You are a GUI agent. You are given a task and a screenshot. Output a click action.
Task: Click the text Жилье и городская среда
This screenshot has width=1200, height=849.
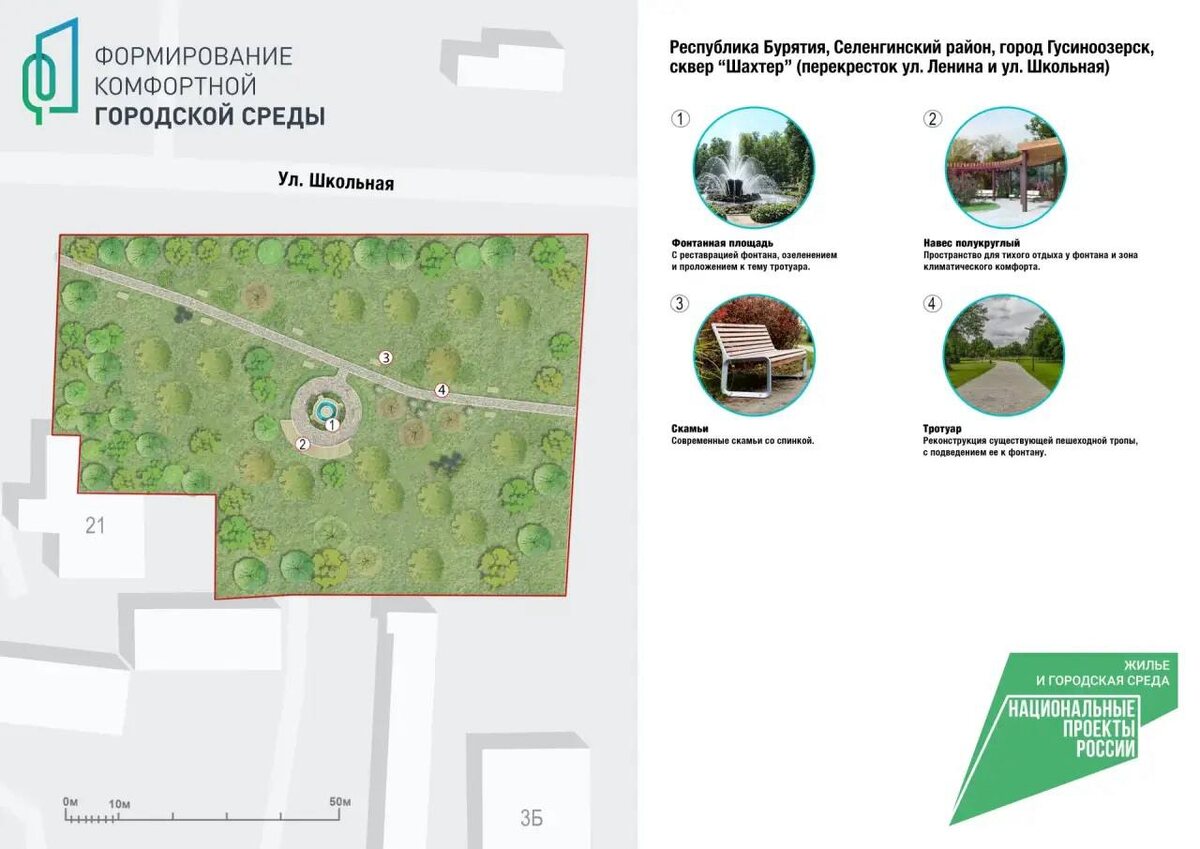click(x=1103, y=673)
